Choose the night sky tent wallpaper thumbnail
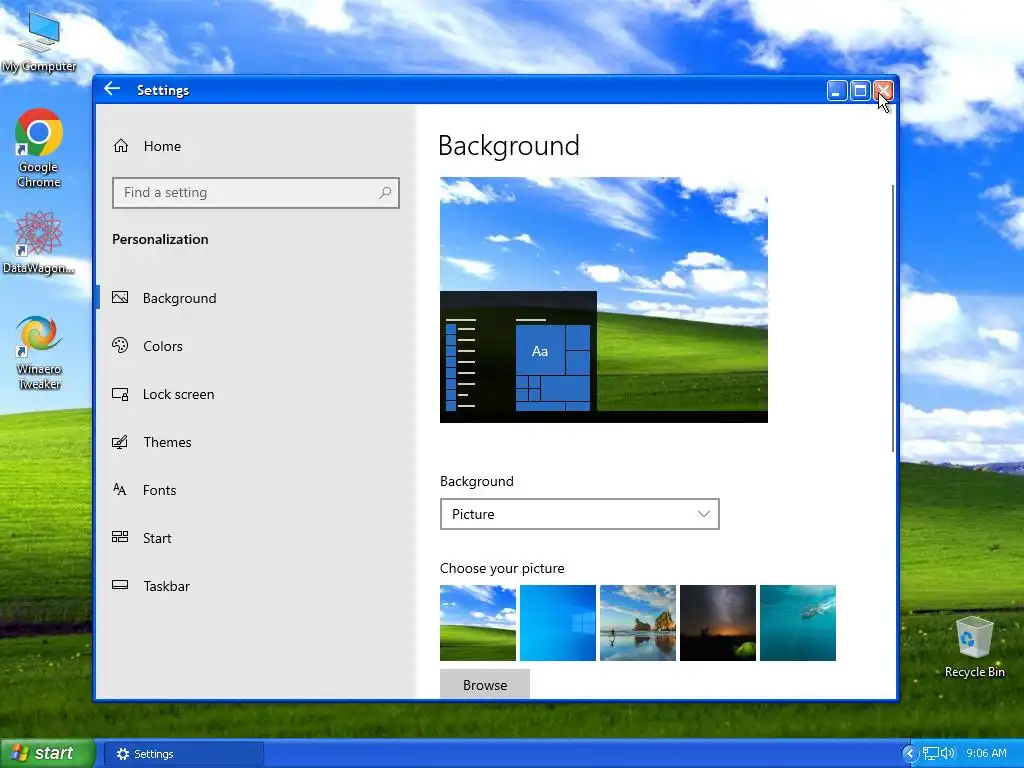This screenshot has height=768, width=1024. click(x=718, y=623)
